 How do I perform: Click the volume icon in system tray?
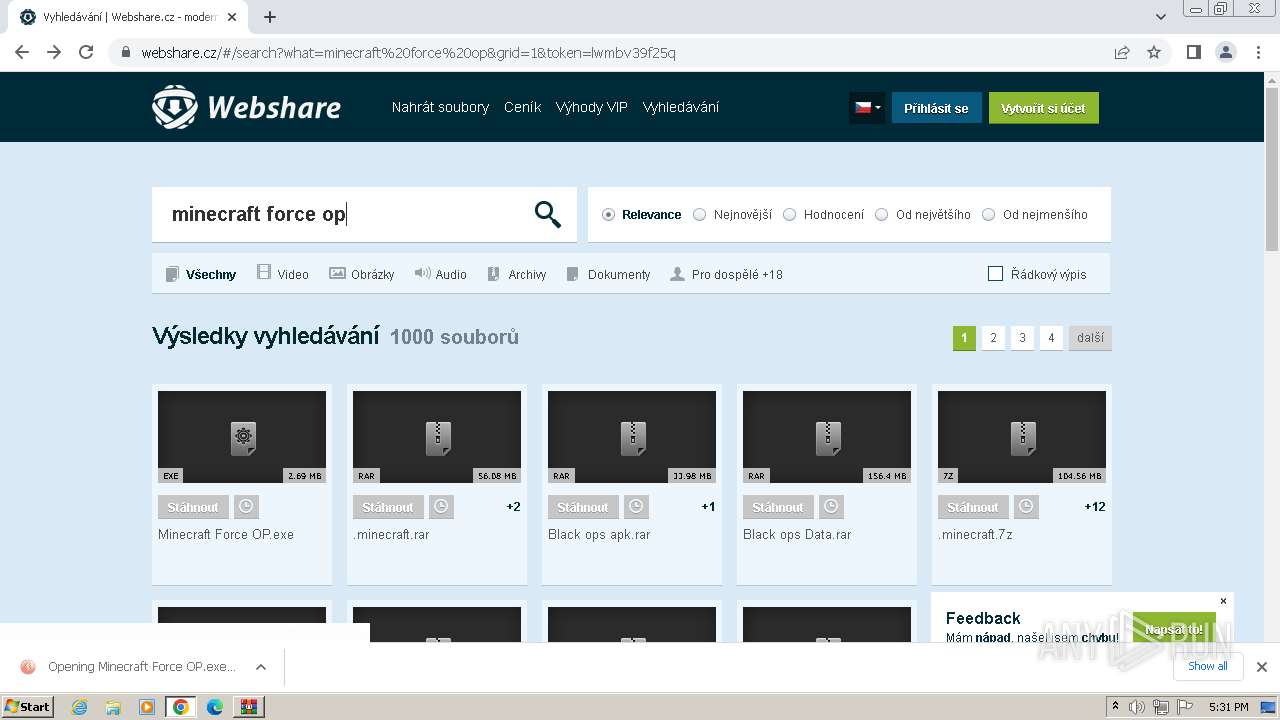[x=1137, y=707]
